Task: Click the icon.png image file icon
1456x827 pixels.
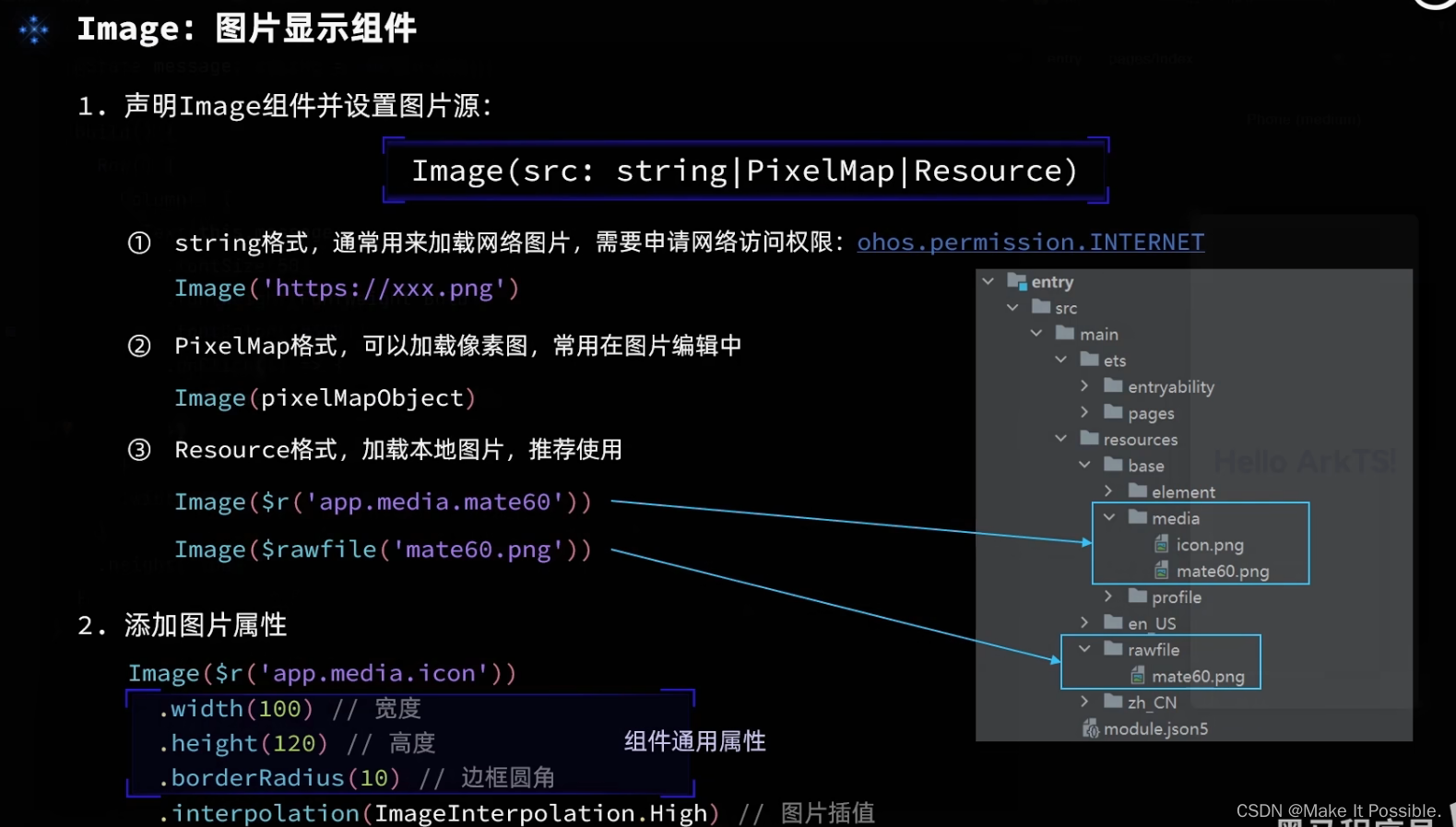Action: tap(1162, 544)
